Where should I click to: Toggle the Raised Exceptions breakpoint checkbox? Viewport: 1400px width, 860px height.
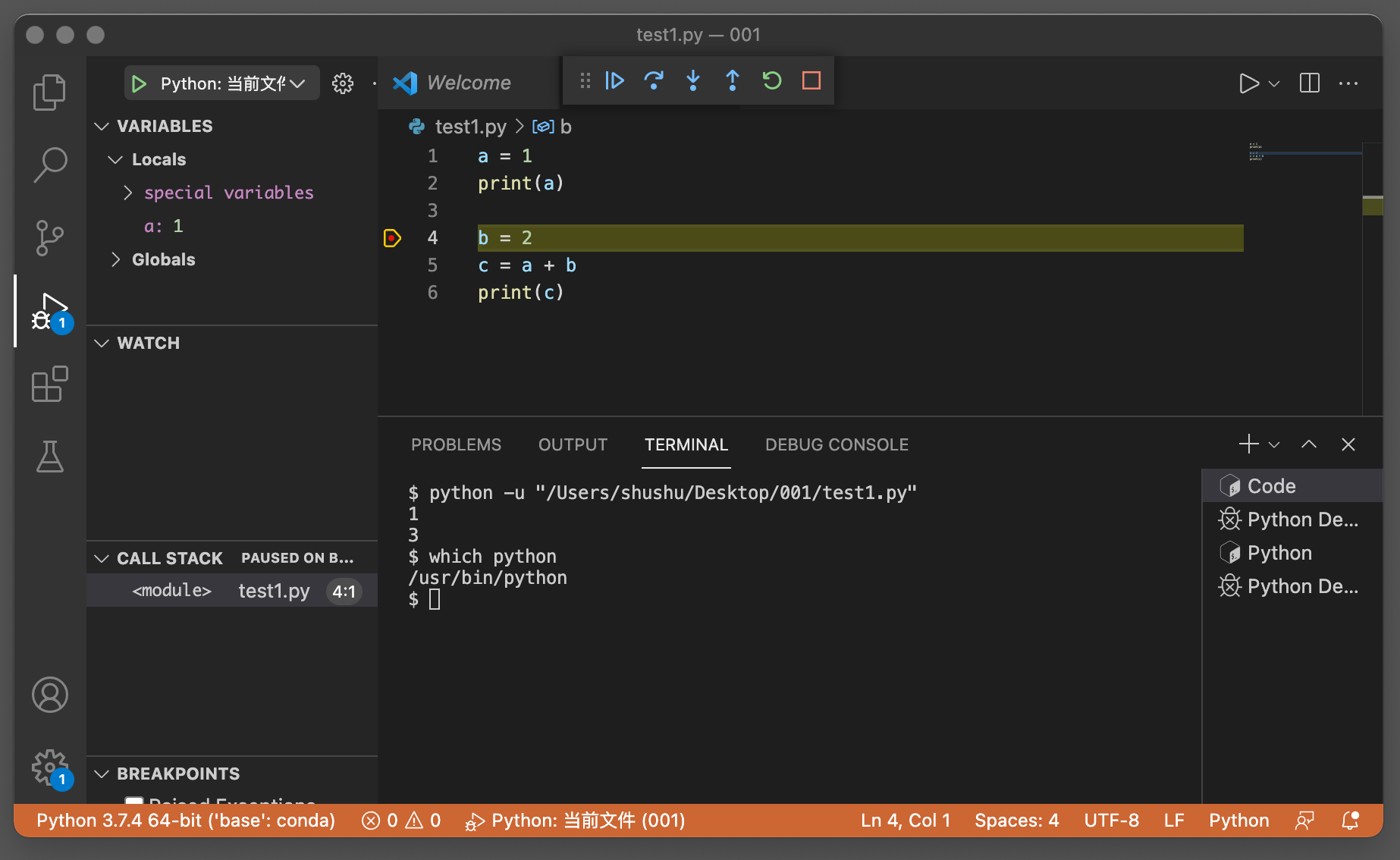134,801
